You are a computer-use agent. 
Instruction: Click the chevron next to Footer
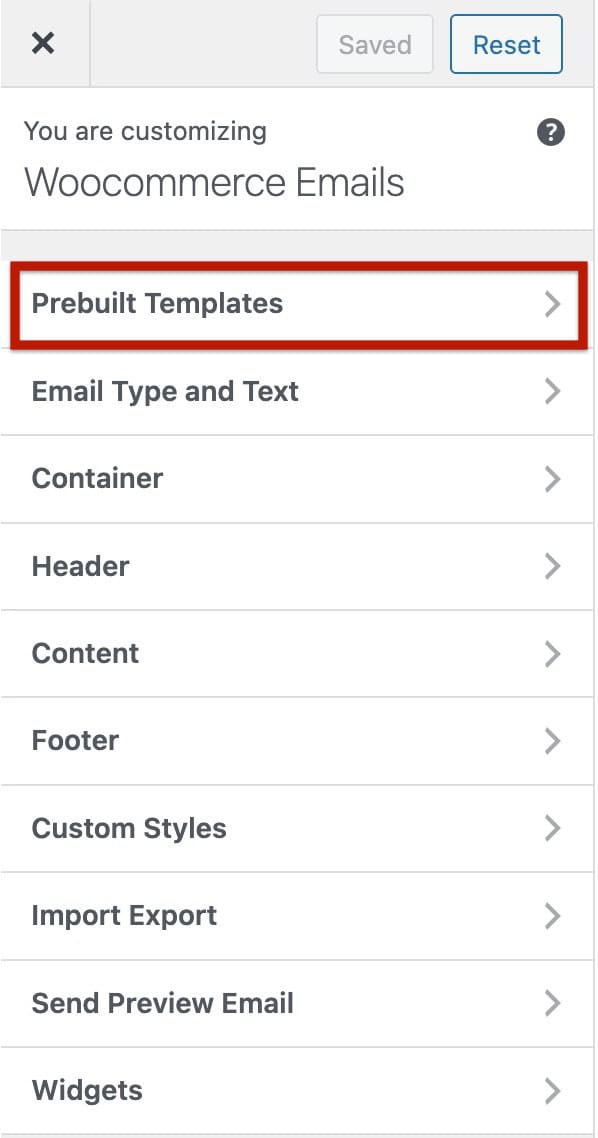coord(553,741)
